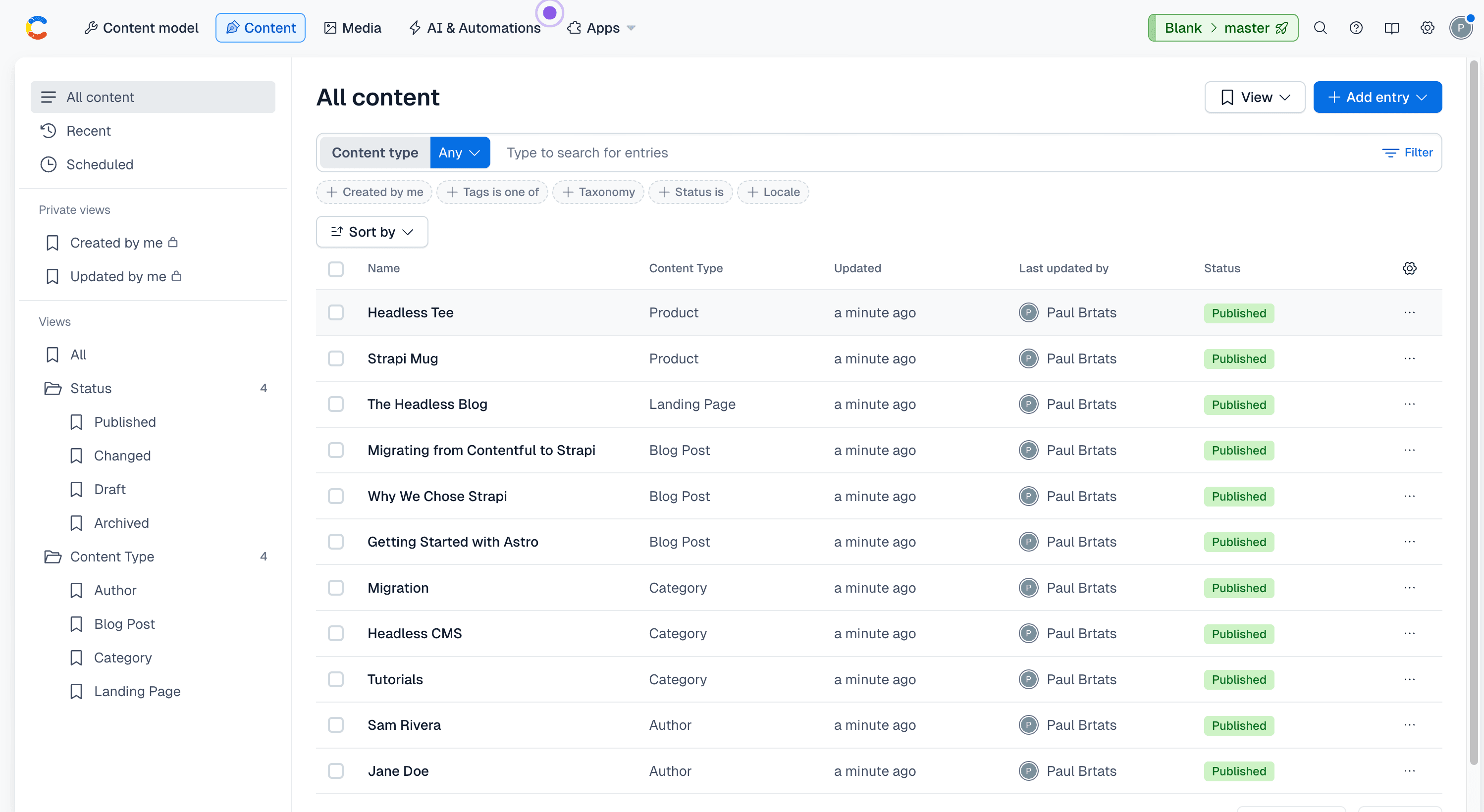Go to the Media tab
The height and width of the screenshot is (812, 1484).
coord(353,28)
